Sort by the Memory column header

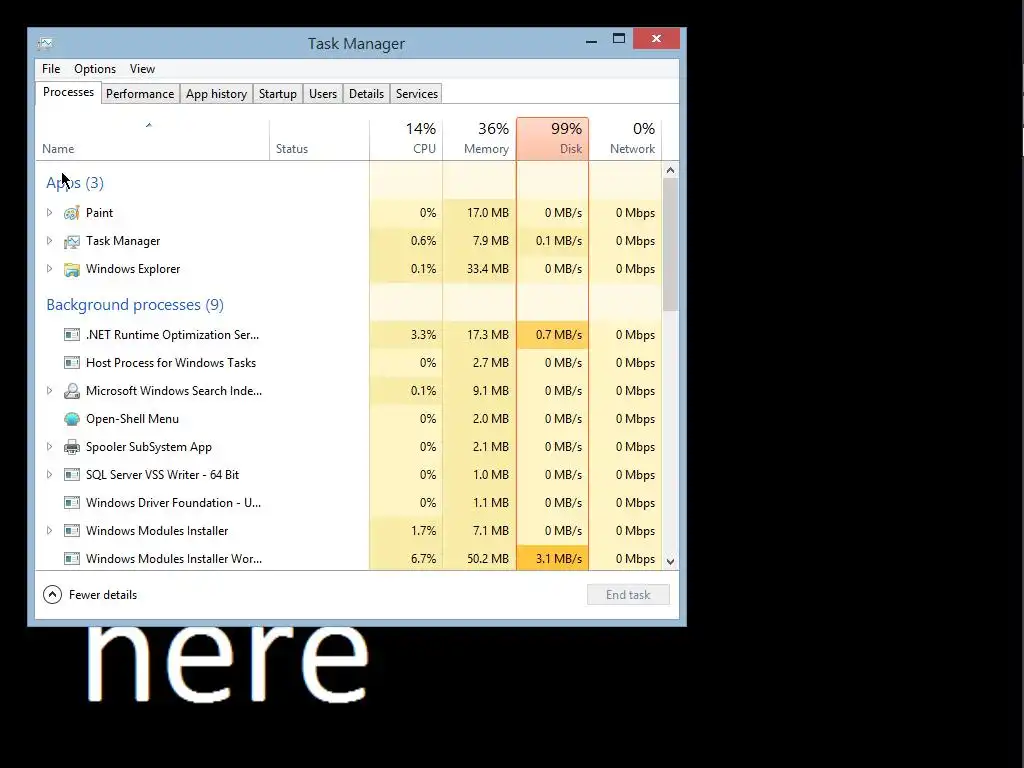[x=479, y=138]
